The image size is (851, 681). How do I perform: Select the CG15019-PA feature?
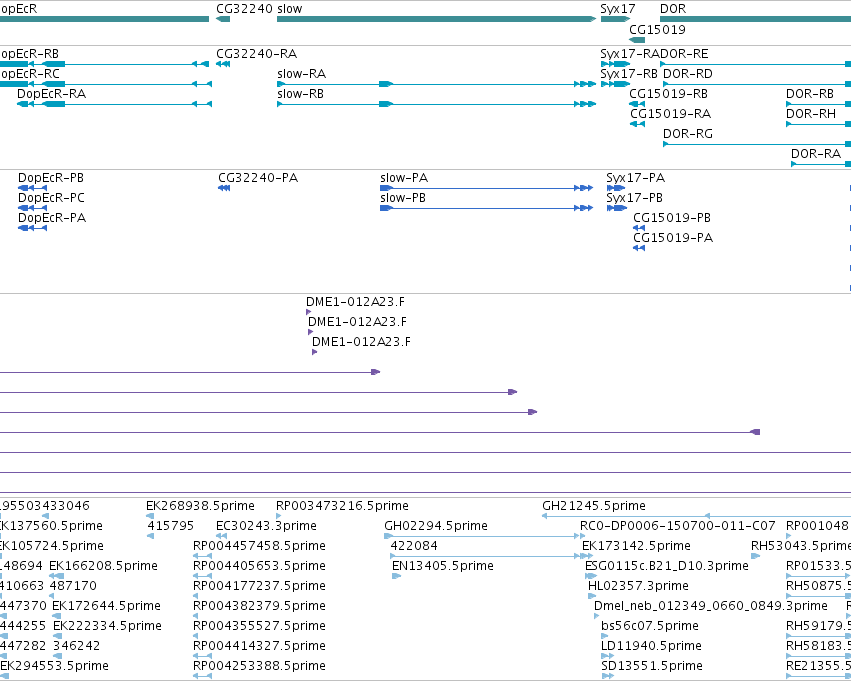click(x=673, y=239)
